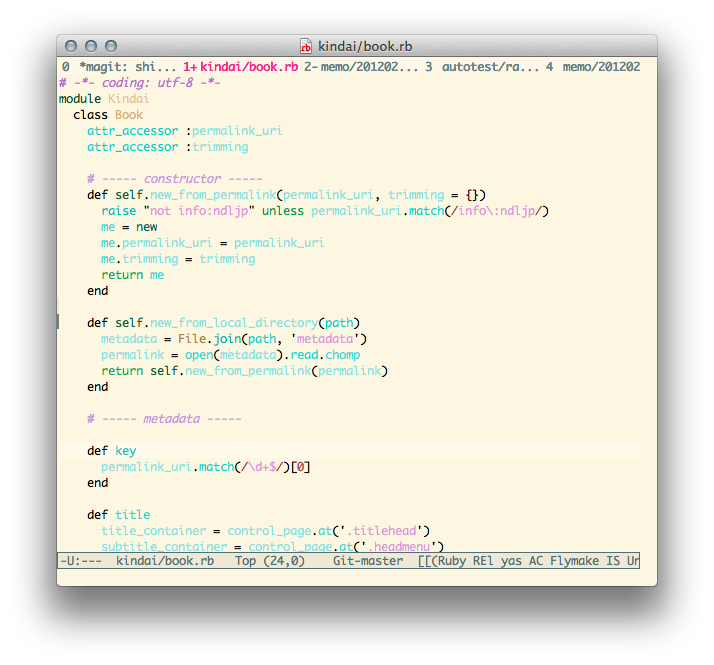The height and width of the screenshot is (665, 714).
Task: Click the class name Book
Action: pyautogui.click(x=129, y=115)
